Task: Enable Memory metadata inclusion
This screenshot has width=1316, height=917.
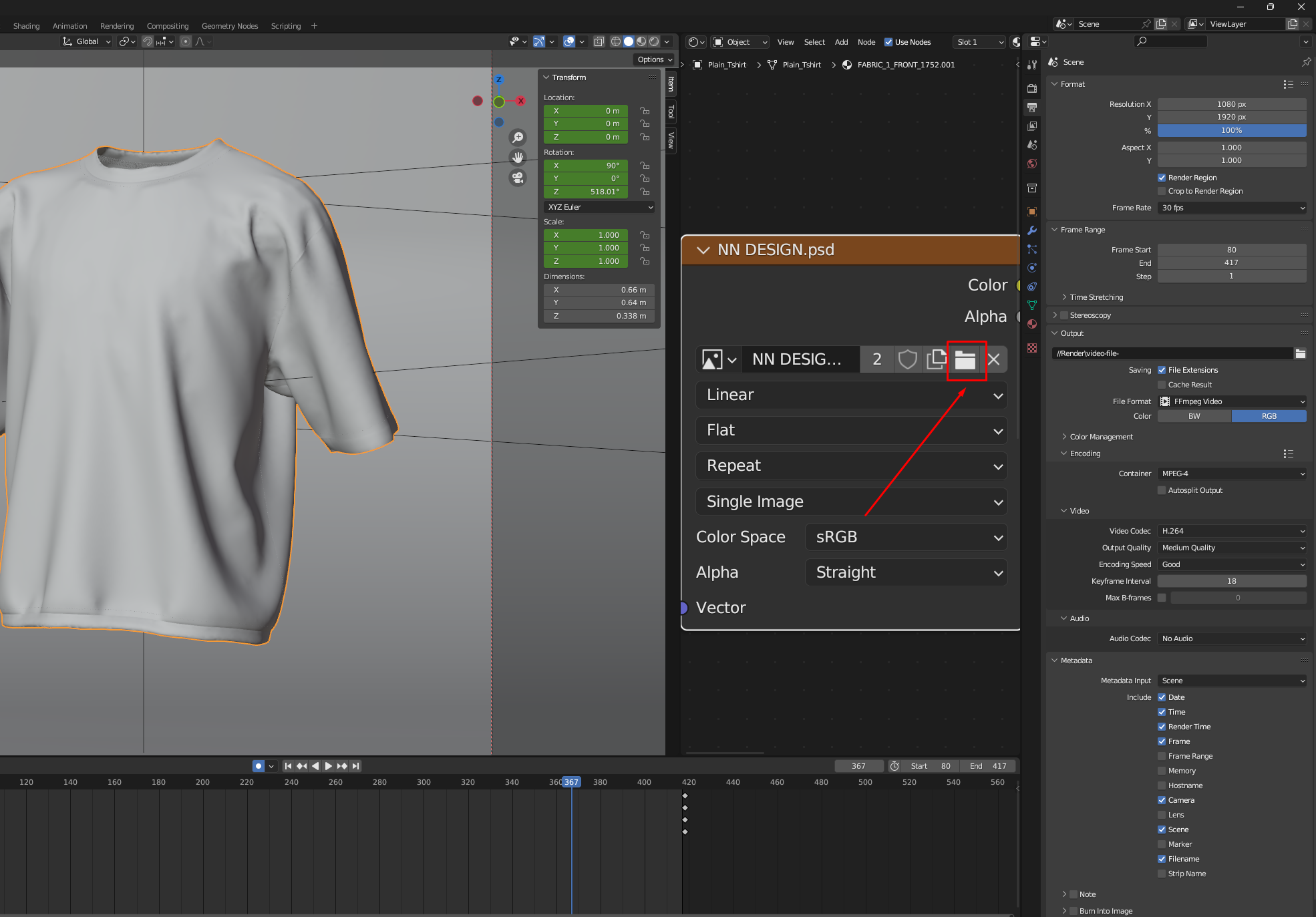Action: (1162, 771)
